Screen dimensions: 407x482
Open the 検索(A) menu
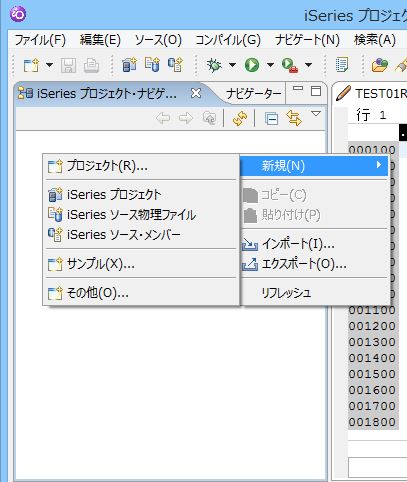[375, 40]
